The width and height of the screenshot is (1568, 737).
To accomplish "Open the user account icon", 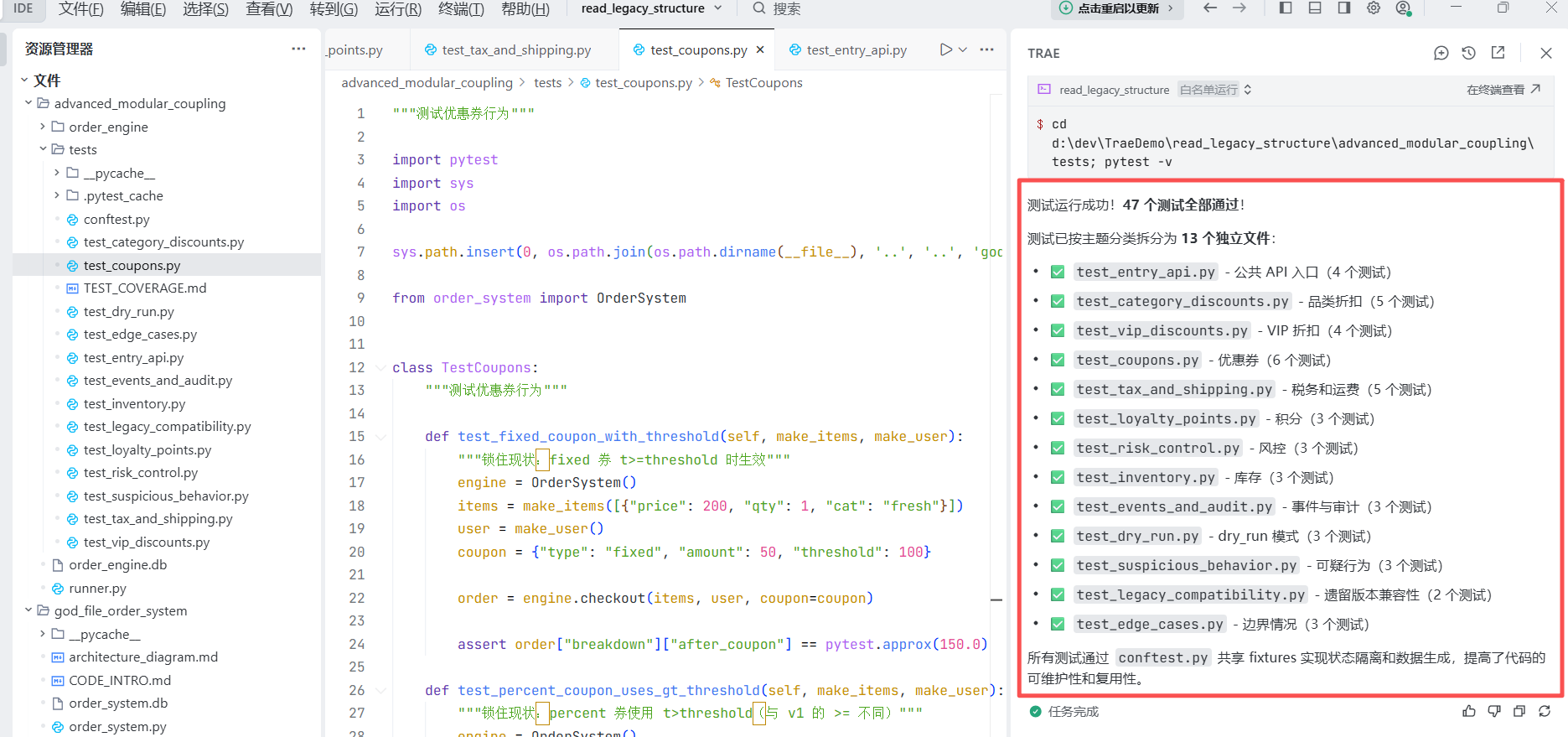I will (1403, 8).
